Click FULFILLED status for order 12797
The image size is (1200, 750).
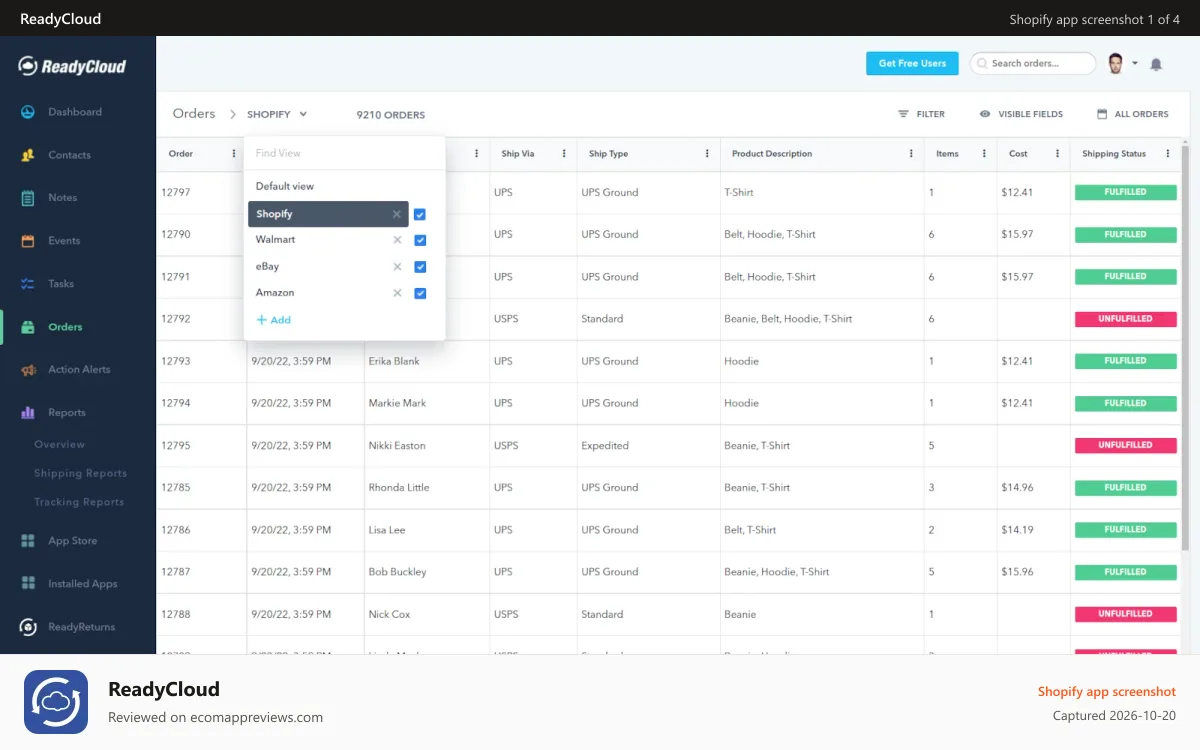(x=1125, y=192)
